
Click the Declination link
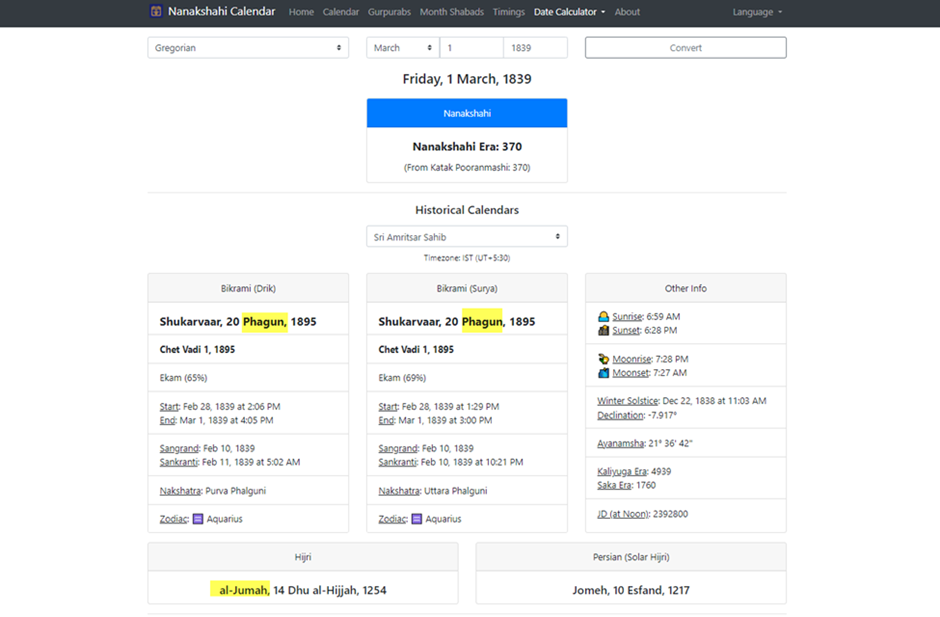[620, 416]
